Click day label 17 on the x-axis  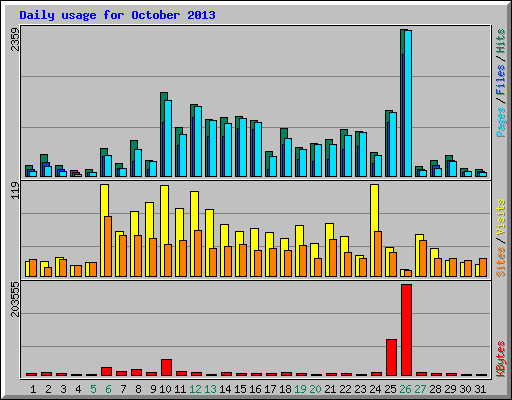coord(270,389)
